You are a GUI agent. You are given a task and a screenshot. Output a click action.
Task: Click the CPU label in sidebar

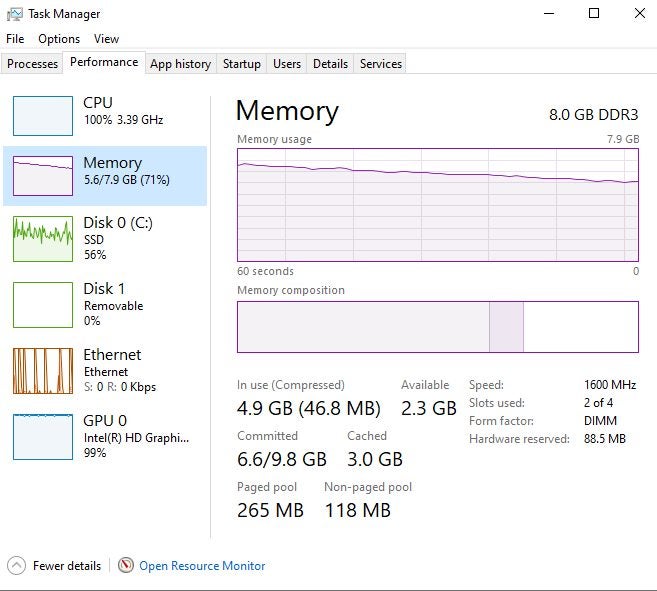pyautogui.click(x=98, y=103)
